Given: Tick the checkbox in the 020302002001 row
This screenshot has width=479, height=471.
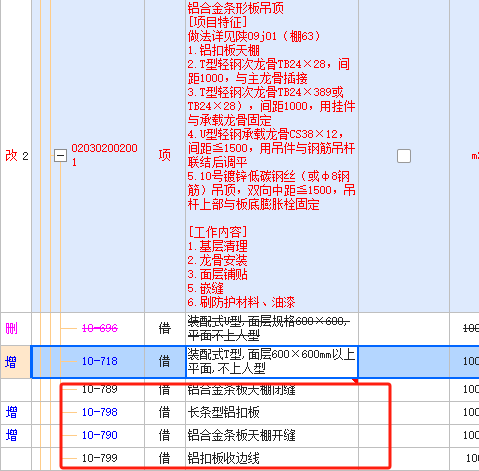Looking at the screenshot, I should click(404, 156).
